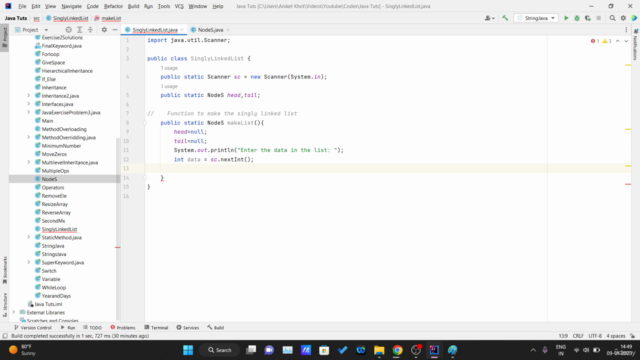Open the user account icon dropdown

[489, 18]
